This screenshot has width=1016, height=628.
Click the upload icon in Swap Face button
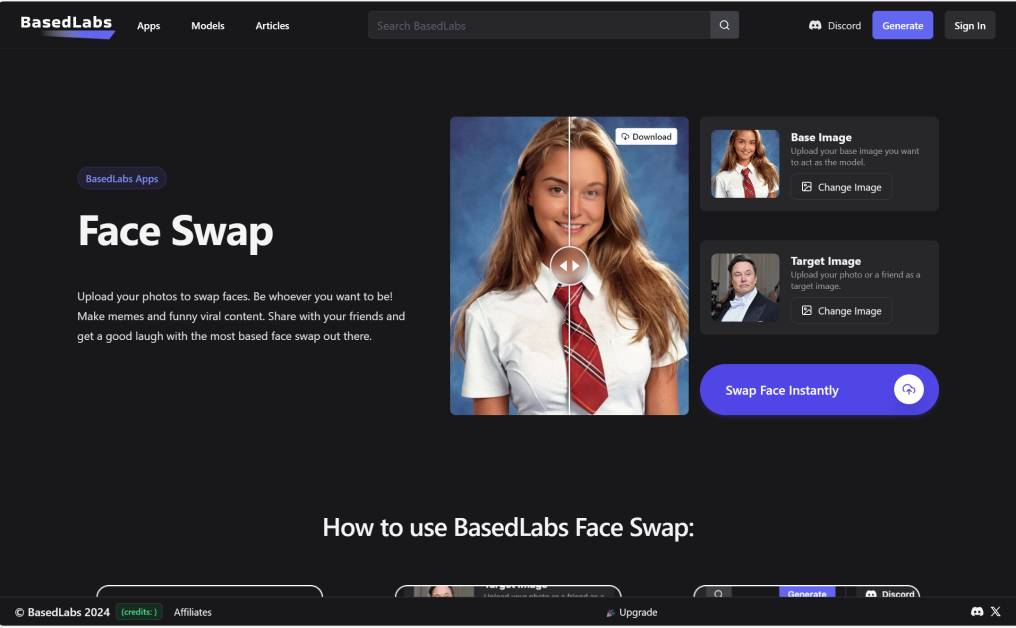908,390
